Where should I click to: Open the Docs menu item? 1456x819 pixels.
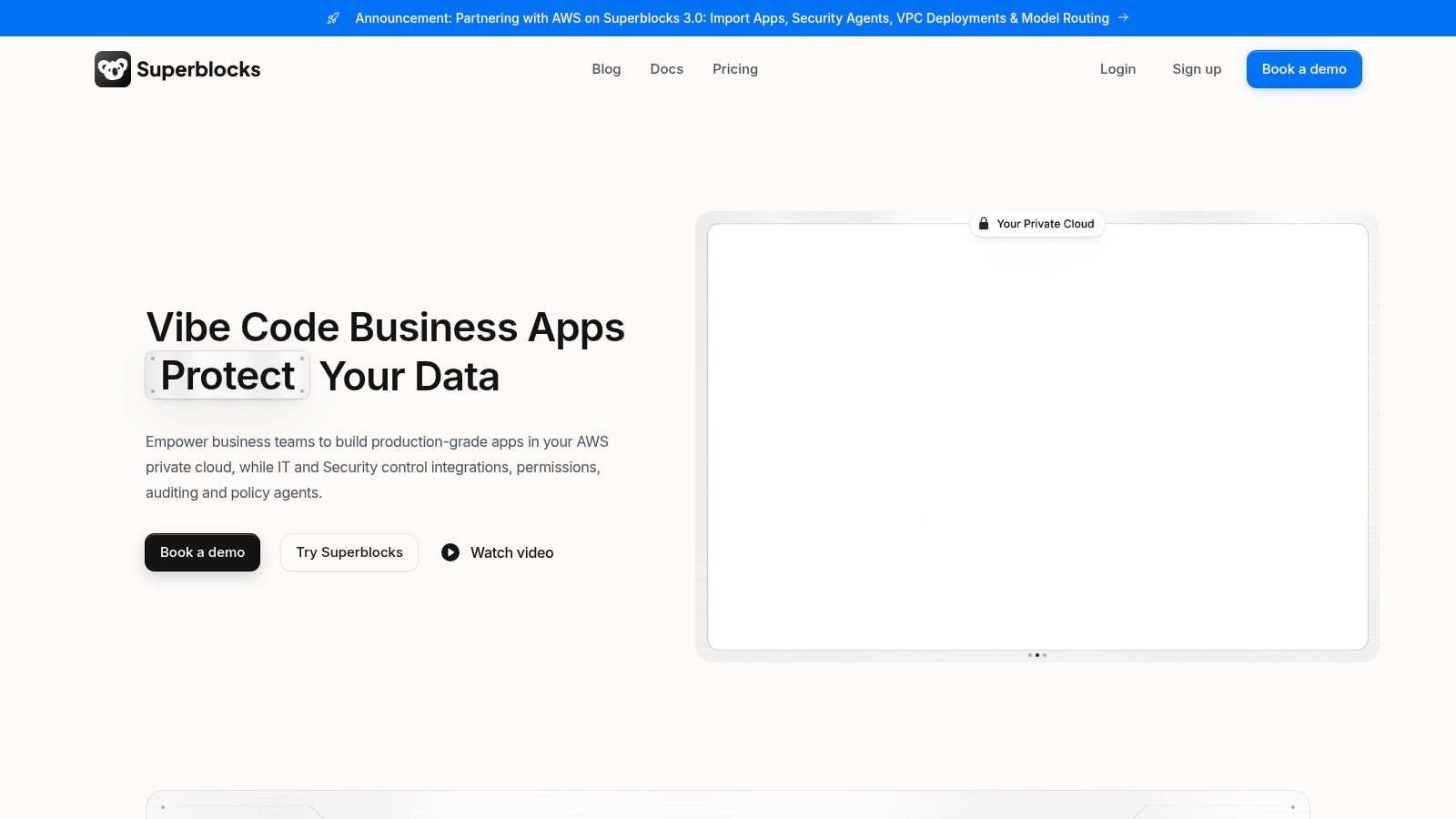[x=667, y=69]
